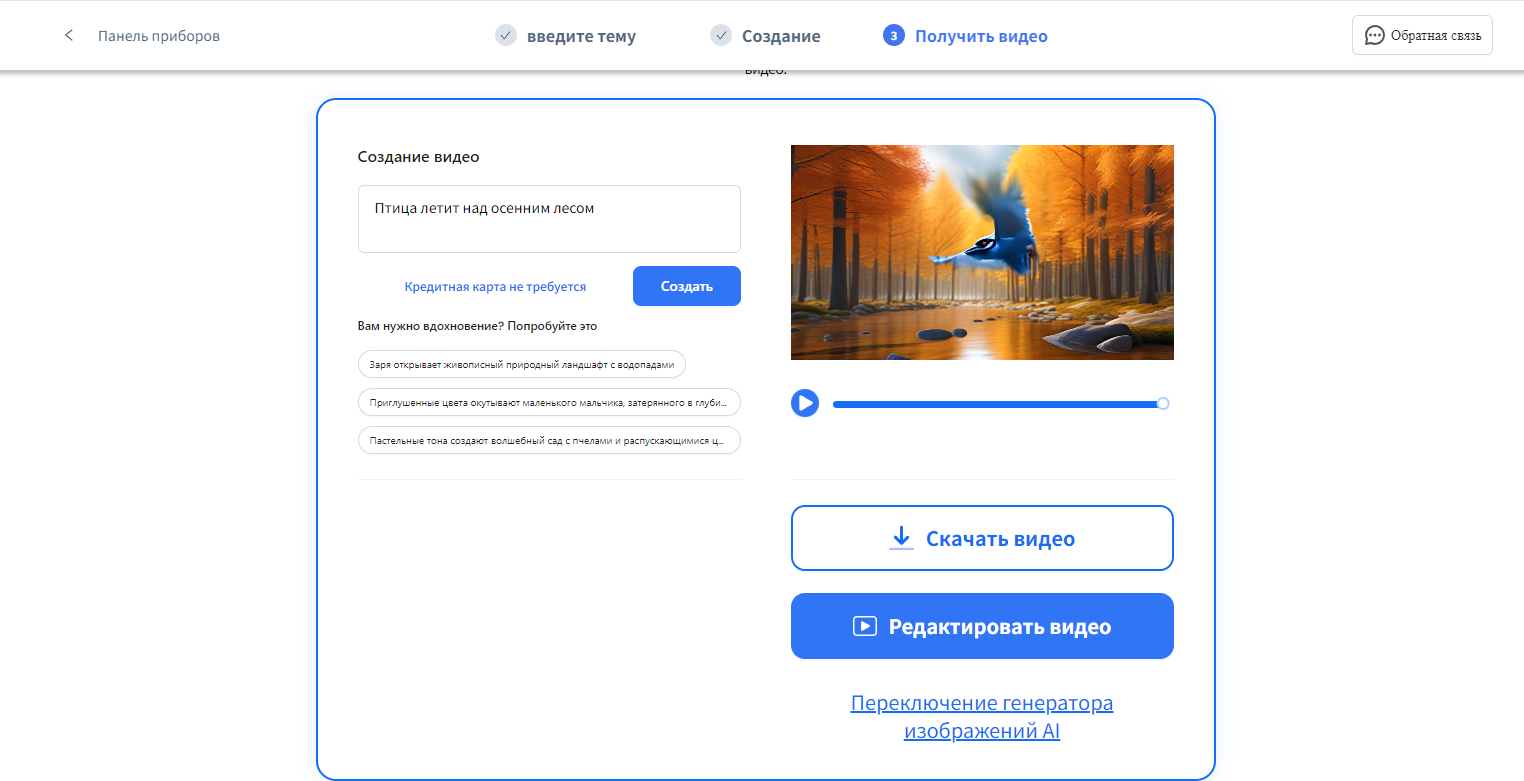Click the autumn forest bird video preview
This screenshot has height=781, width=1524.
[x=981, y=252]
